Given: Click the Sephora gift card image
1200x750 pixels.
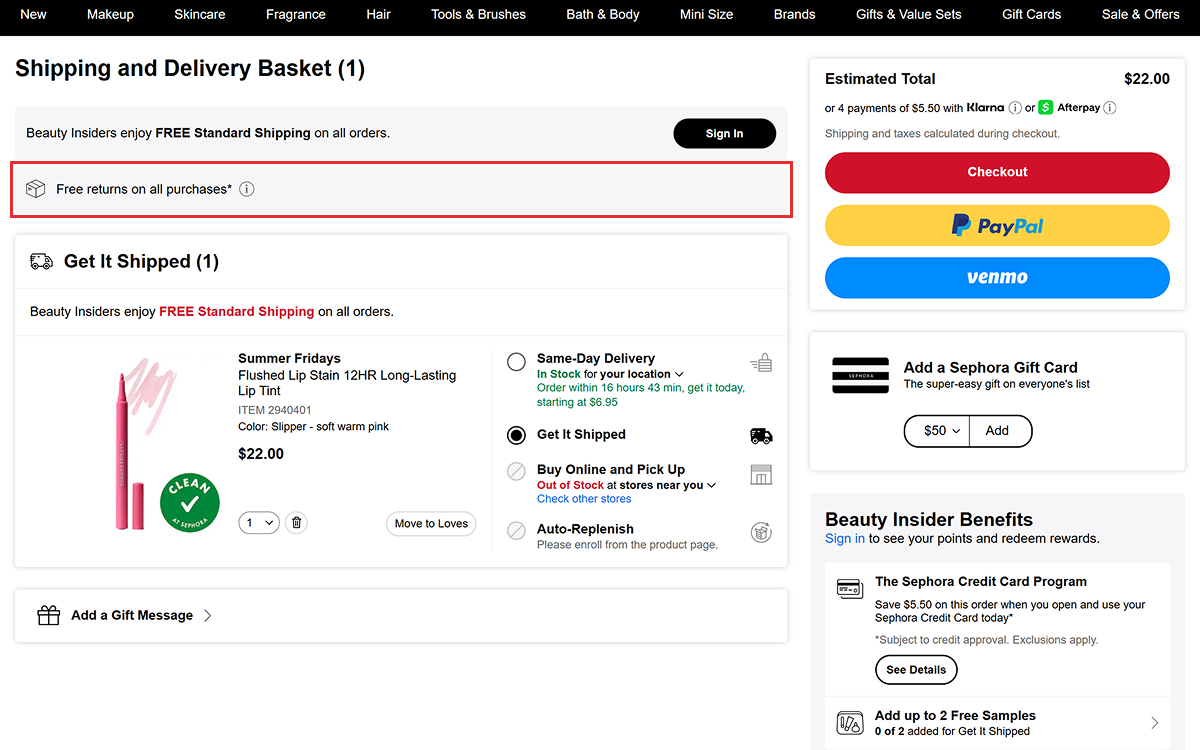Looking at the screenshot, I should point(860,375).
